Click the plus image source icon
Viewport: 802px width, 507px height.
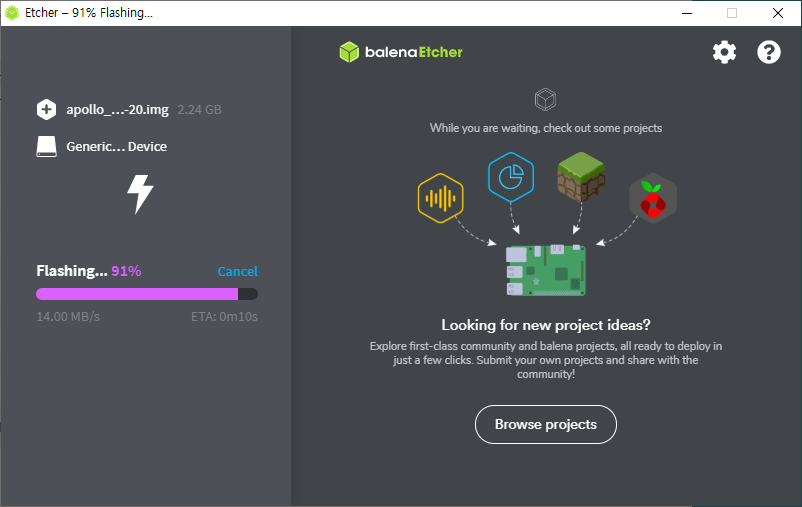click(46, 109)
